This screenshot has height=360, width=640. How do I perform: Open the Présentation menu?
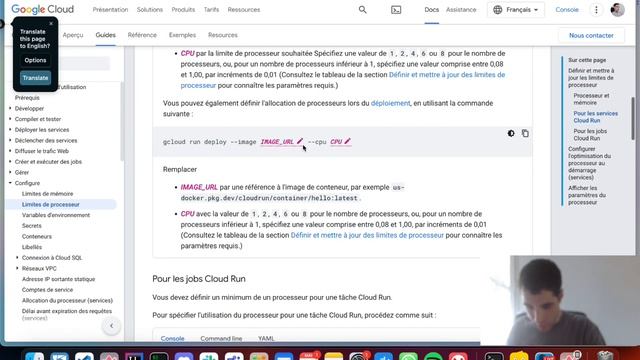pyautogui.click(x=110, y=10)
